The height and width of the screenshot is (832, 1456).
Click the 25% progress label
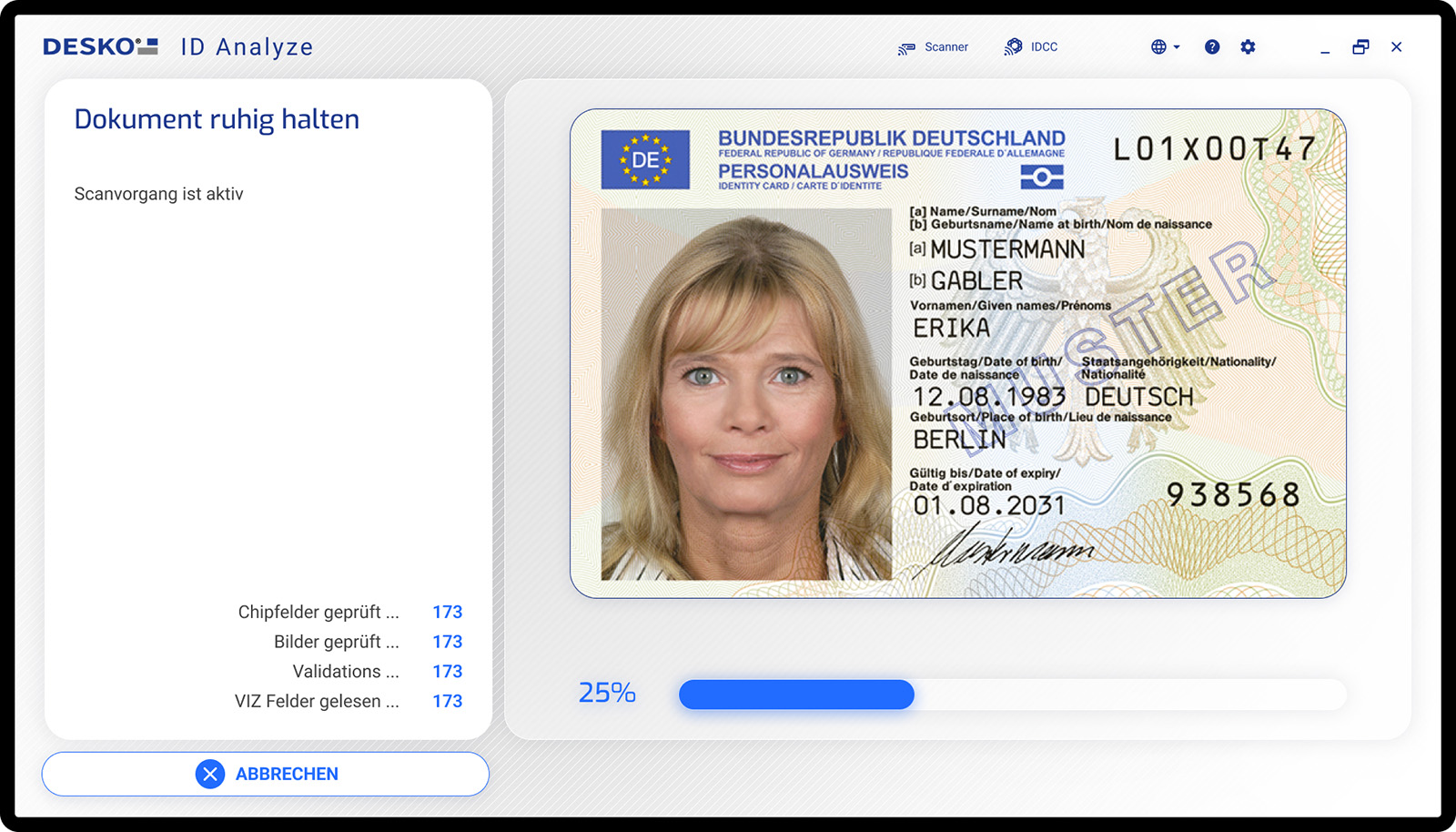tap(607, 693)
